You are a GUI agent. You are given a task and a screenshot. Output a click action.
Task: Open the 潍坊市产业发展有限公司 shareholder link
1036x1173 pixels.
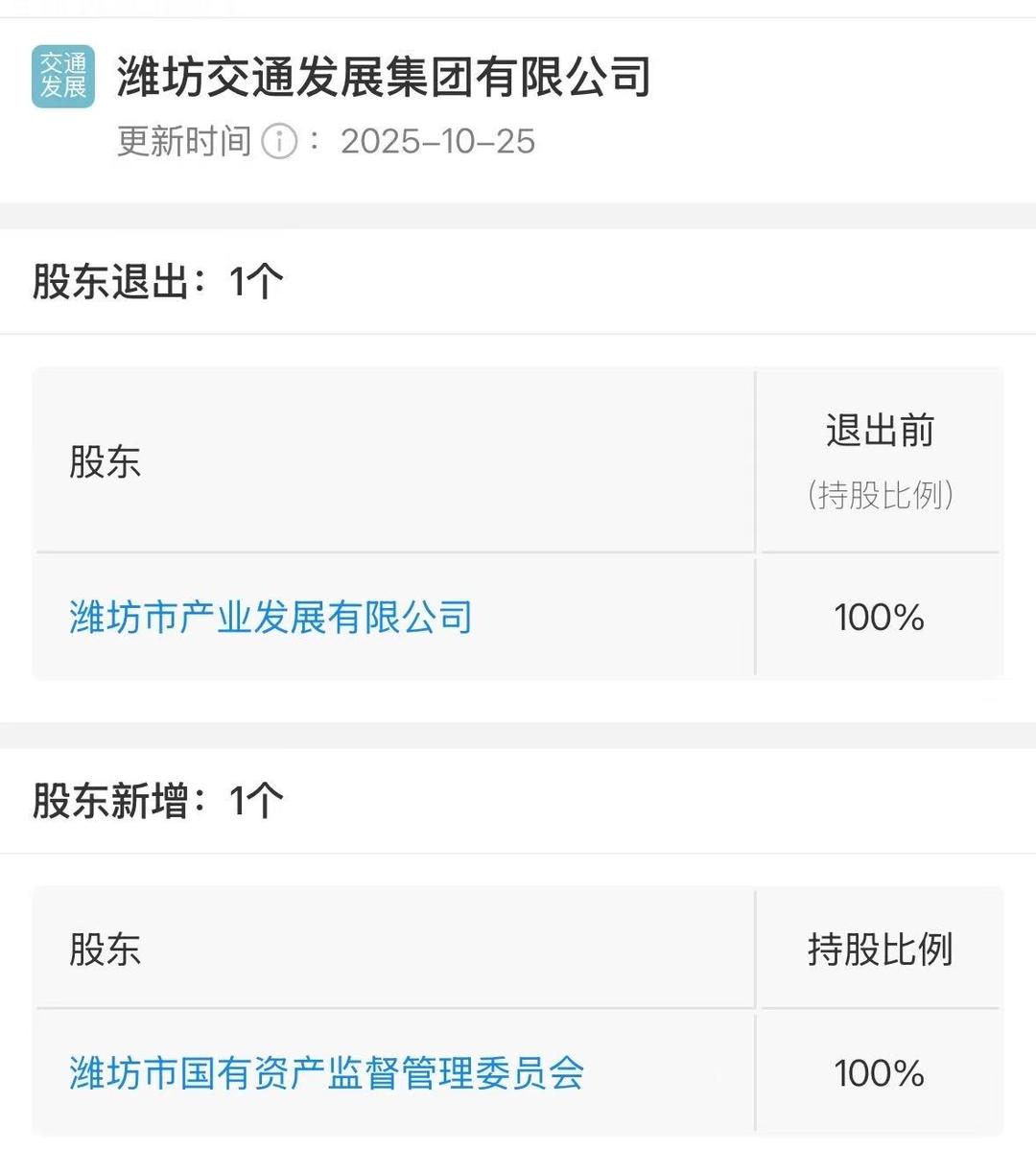coord(271,617)
